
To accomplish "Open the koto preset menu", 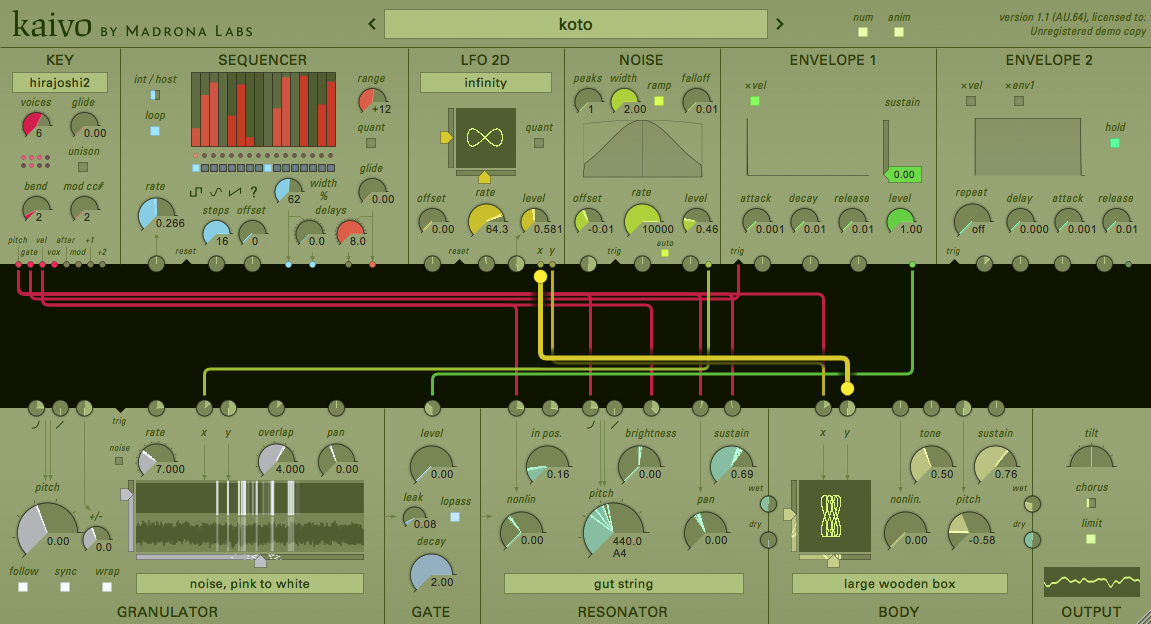I will (575, 24).
